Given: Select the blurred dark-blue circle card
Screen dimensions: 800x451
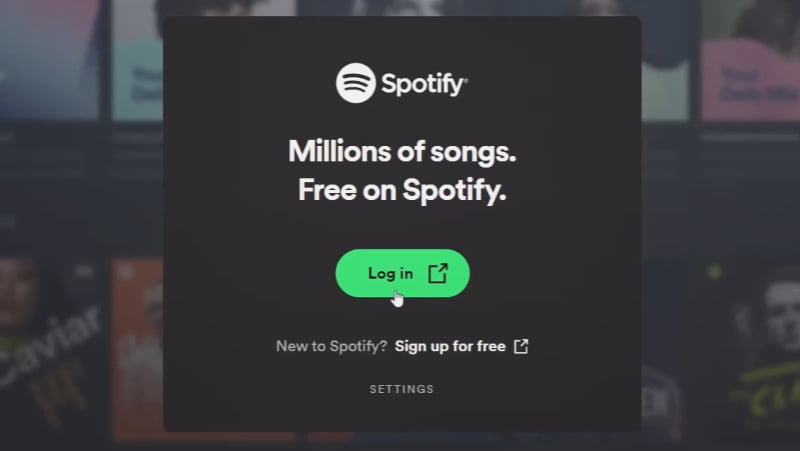Looking at the screenshot, I should [665, 60].
